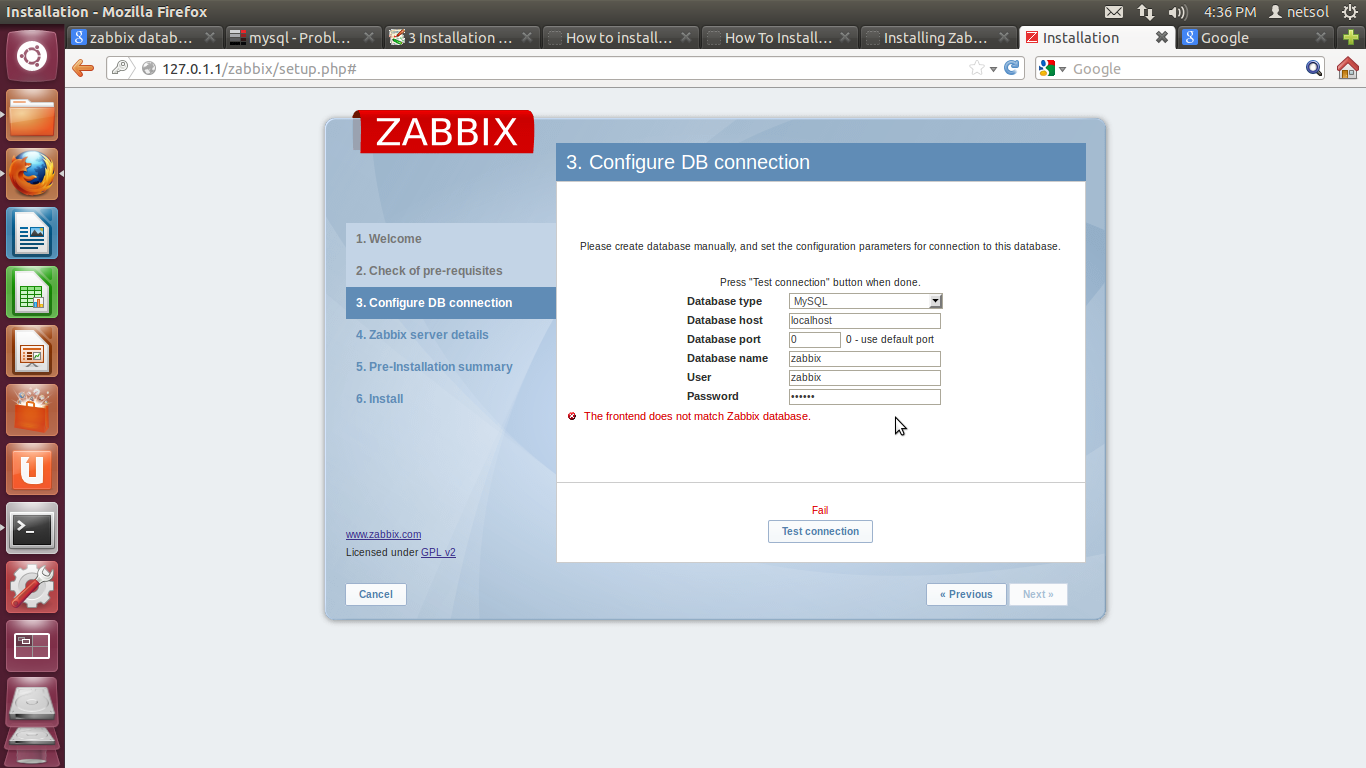Viewport: 1366px width, 768px height.
Task: Click the error icon beside frontend message
Action: click(572, 416)
